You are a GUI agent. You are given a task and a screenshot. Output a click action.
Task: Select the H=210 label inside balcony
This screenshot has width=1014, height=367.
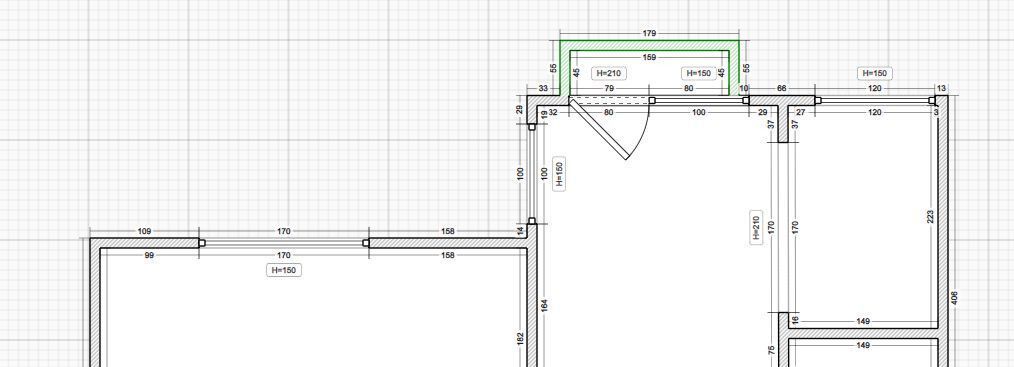609,74
